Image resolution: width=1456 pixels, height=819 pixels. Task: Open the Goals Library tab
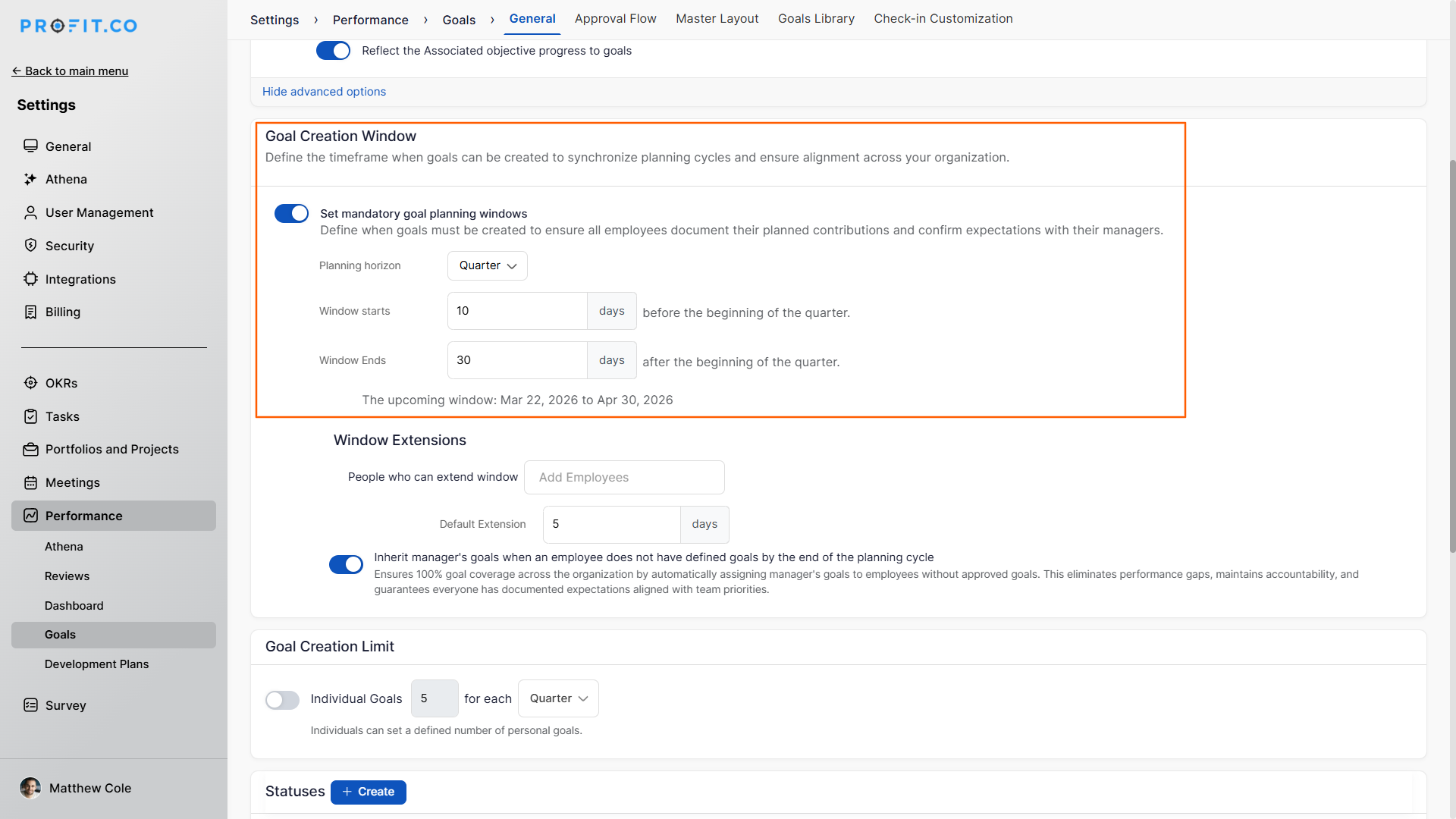click(816, 19)
